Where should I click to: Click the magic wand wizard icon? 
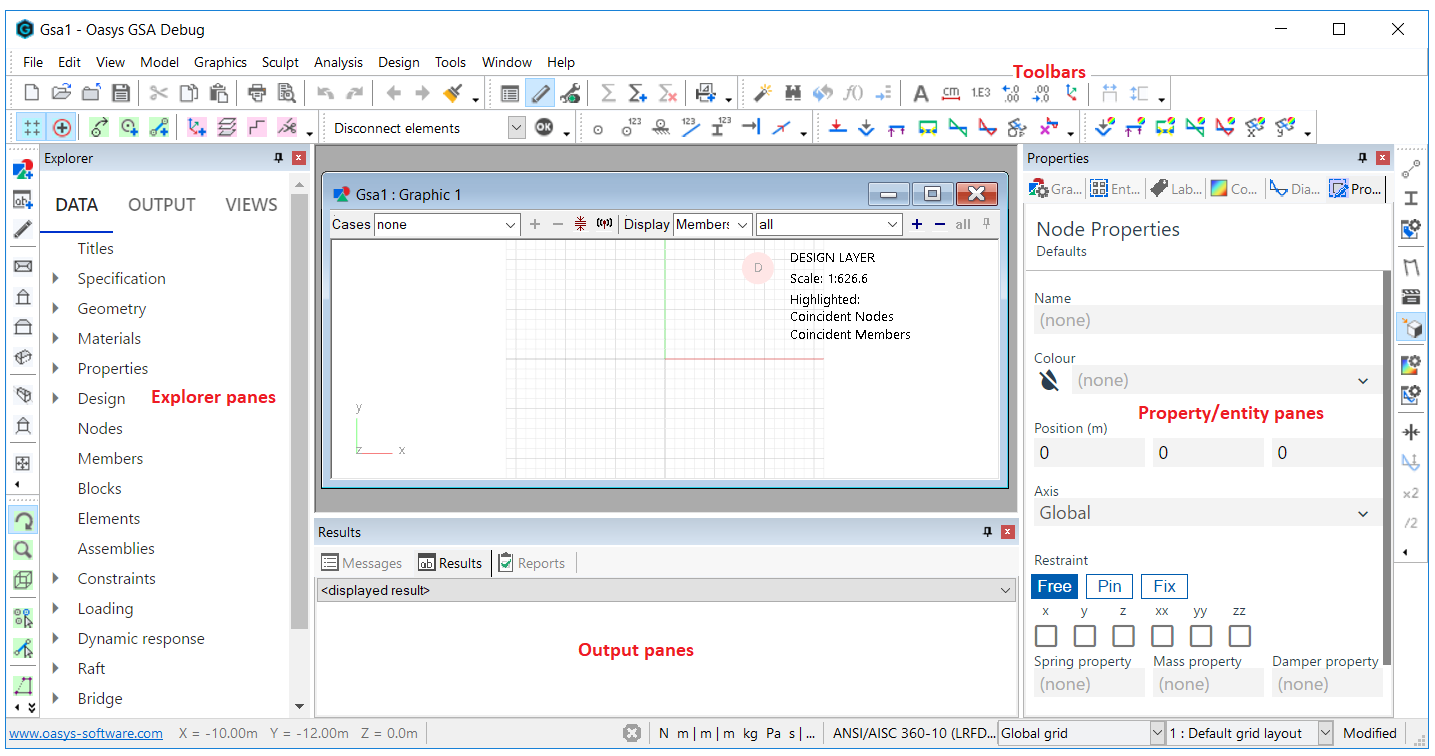point(763,93)
